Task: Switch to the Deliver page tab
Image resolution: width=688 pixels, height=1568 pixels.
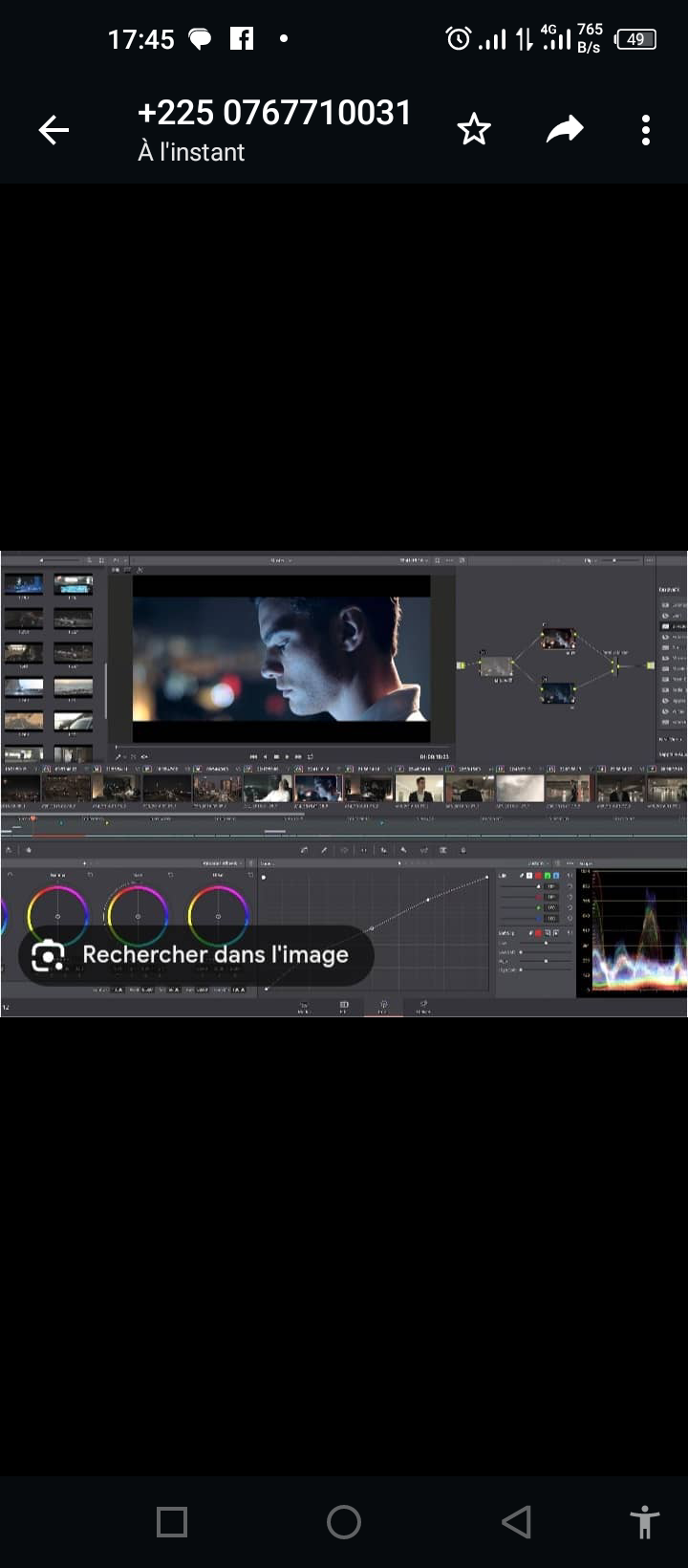Action: click(x=422, y=1006)
